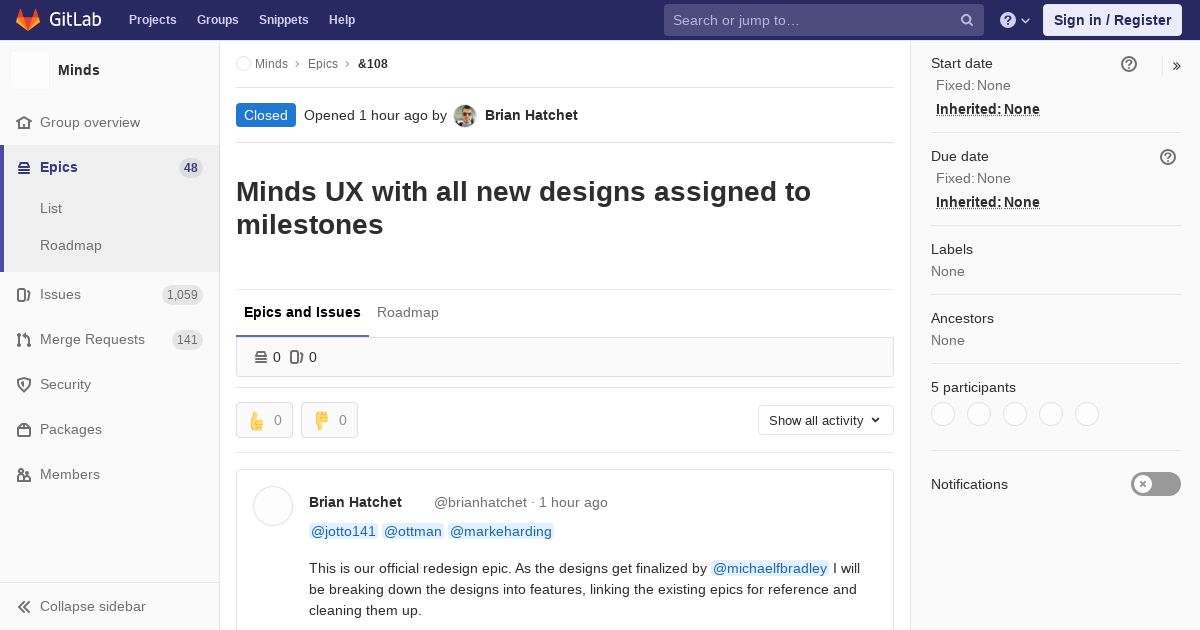This screenshot has height=630, width=1200.
Task: Click &108 breadcrumb link
Action: [x=373, y=64]
